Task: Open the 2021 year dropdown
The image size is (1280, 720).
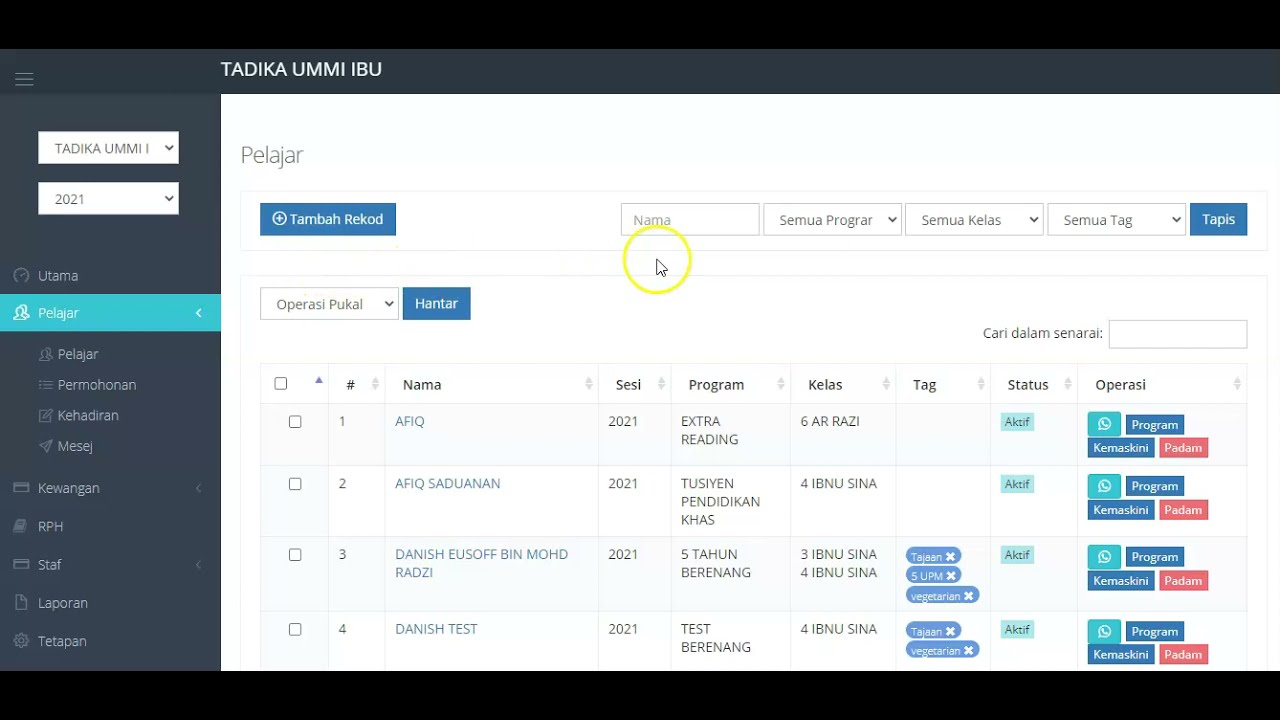Action: pyautogui.click(x=108, y=199)
